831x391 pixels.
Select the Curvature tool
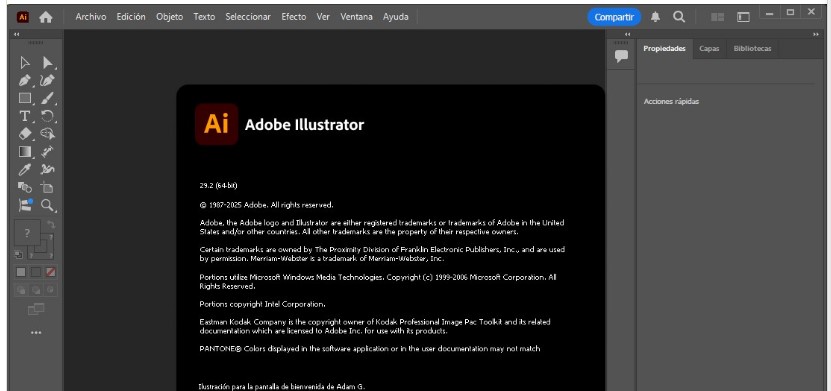(x=47, y=81)
